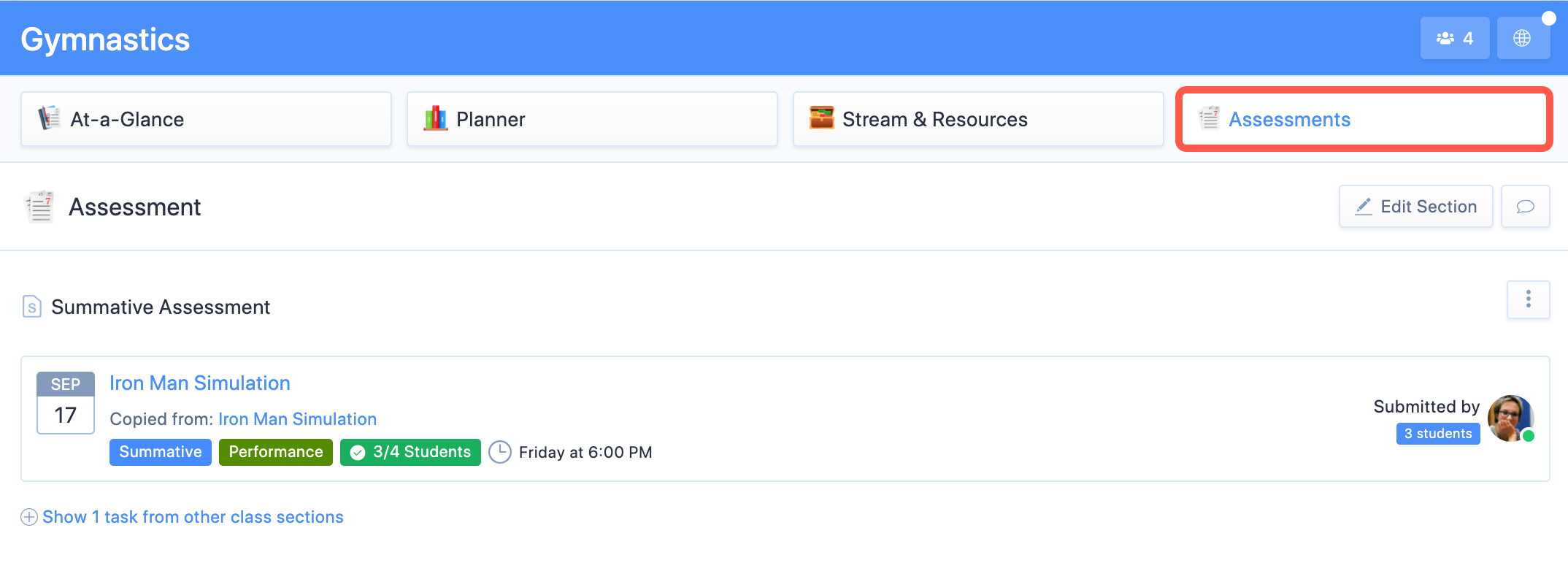The image size is (1568, 571).
Task: Click the Summative Assessment document icon
Action: coord(32,307)
